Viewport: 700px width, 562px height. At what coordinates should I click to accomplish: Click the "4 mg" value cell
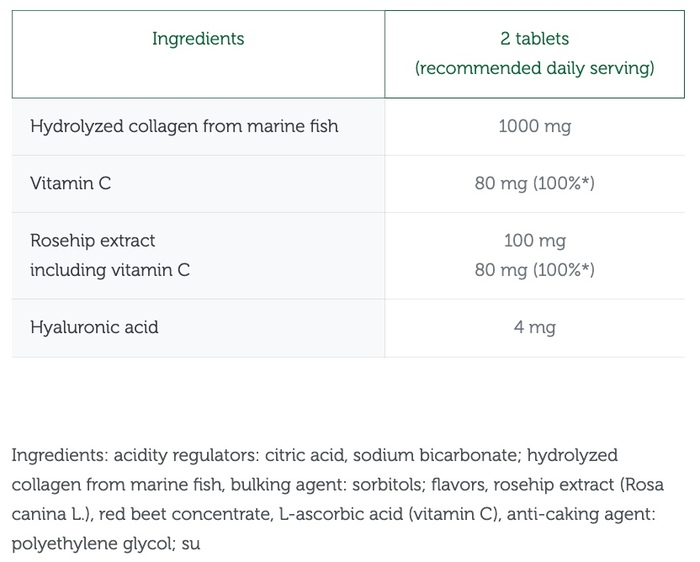[x=534, y=327]
